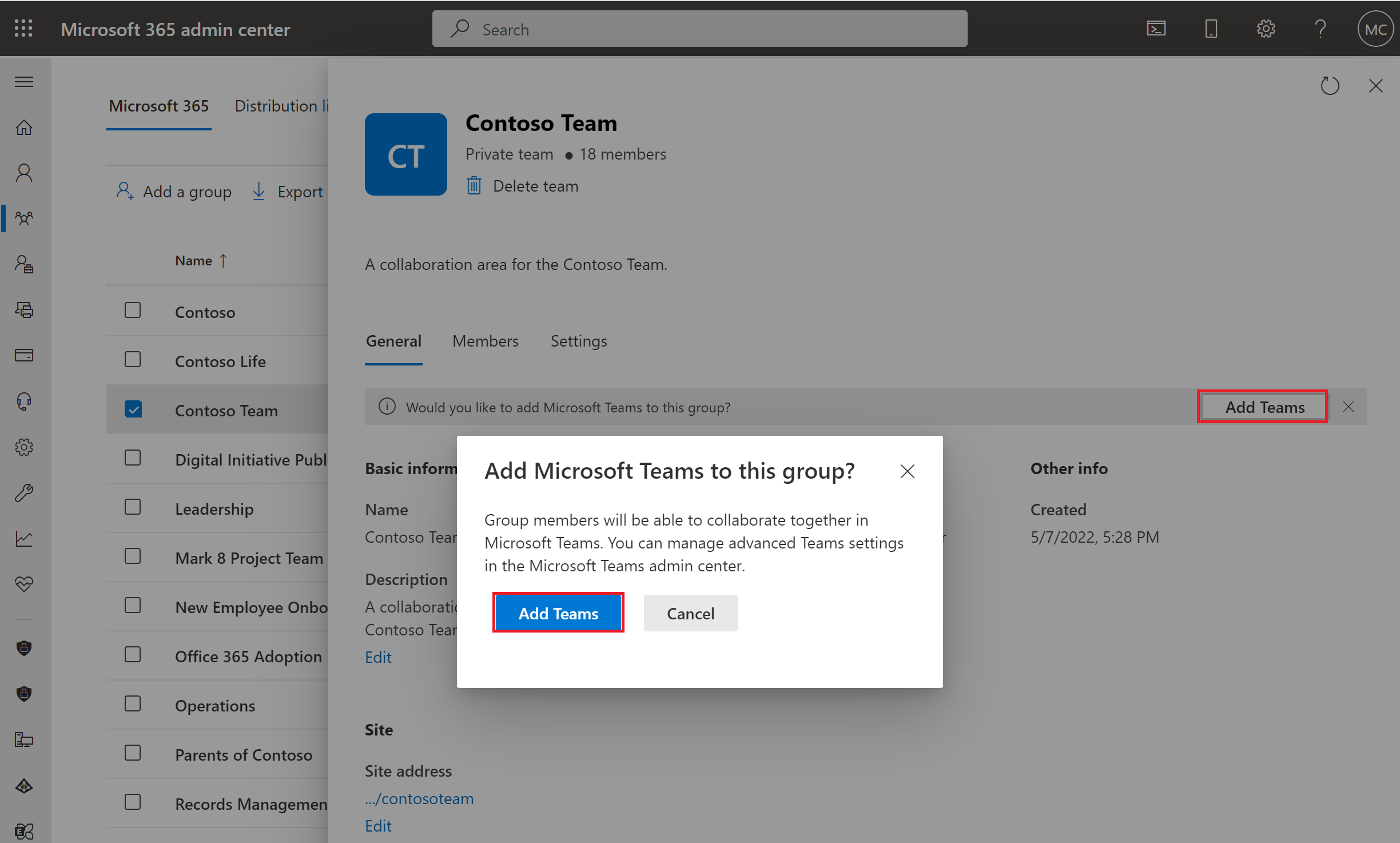Dismiss the add Teams banner
The width and height of the screenshot is (1400, 843).
point(1348,407)
